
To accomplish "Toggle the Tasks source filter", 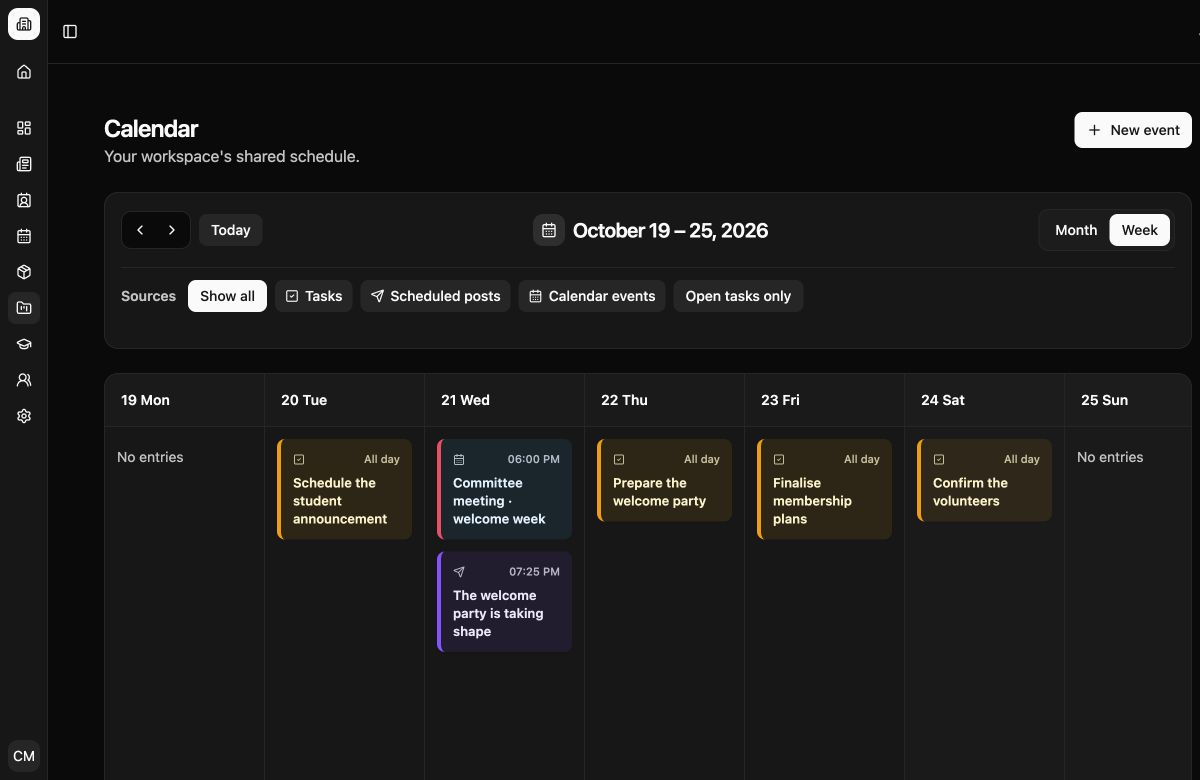I will click(x=314, y=296).
